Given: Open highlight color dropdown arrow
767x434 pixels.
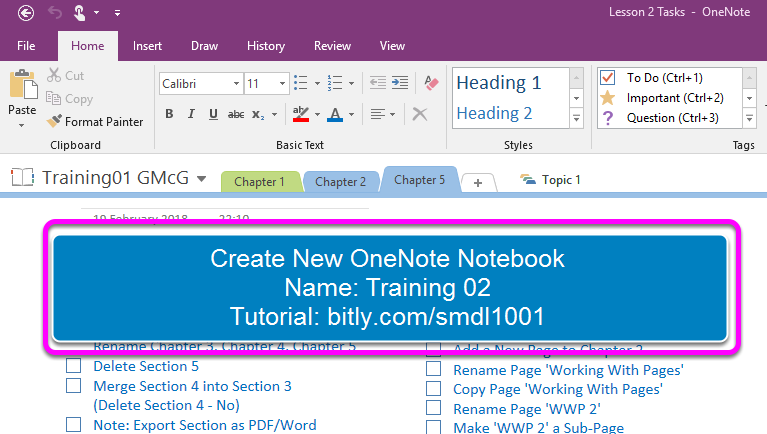Looking at the screenshot, I should (x=317, y=115).
